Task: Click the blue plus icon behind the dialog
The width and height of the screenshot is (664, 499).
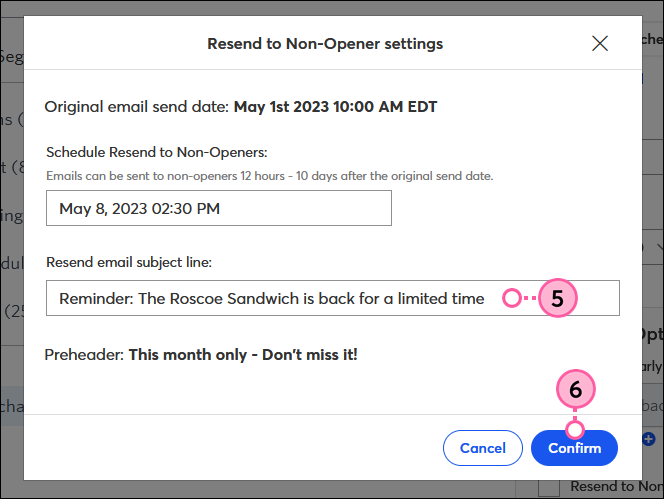Action: coord(648,439)
